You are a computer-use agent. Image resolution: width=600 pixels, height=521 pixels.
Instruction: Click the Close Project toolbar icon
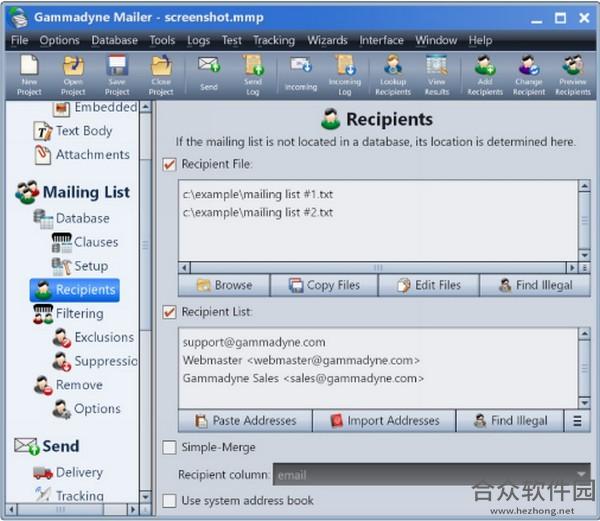[161, 75]
